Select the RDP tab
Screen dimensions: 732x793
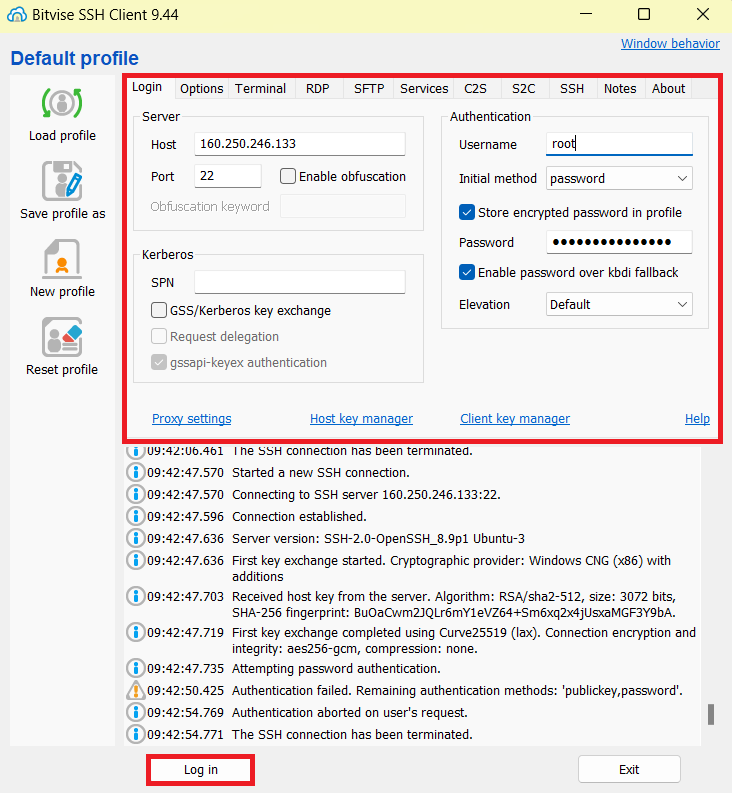click(x=318, y=89)
